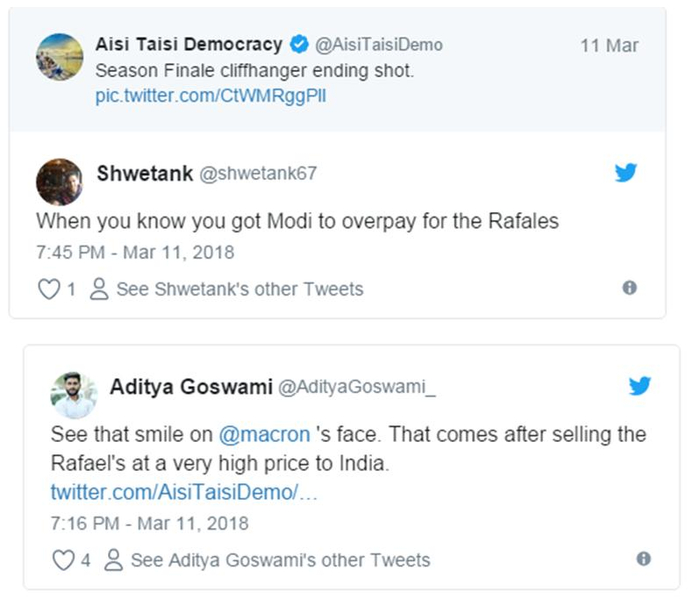Viewport: 700px width, 599px height.
Task: Click Twitter bird icon on Aditya Goswami's tweet
Action: (640, 386)
